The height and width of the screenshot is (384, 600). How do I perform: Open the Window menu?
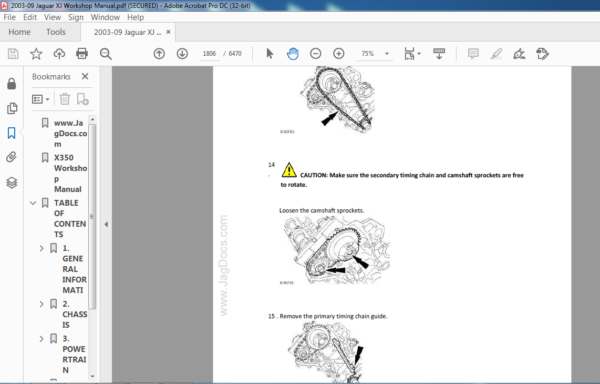tap(105, 17)
